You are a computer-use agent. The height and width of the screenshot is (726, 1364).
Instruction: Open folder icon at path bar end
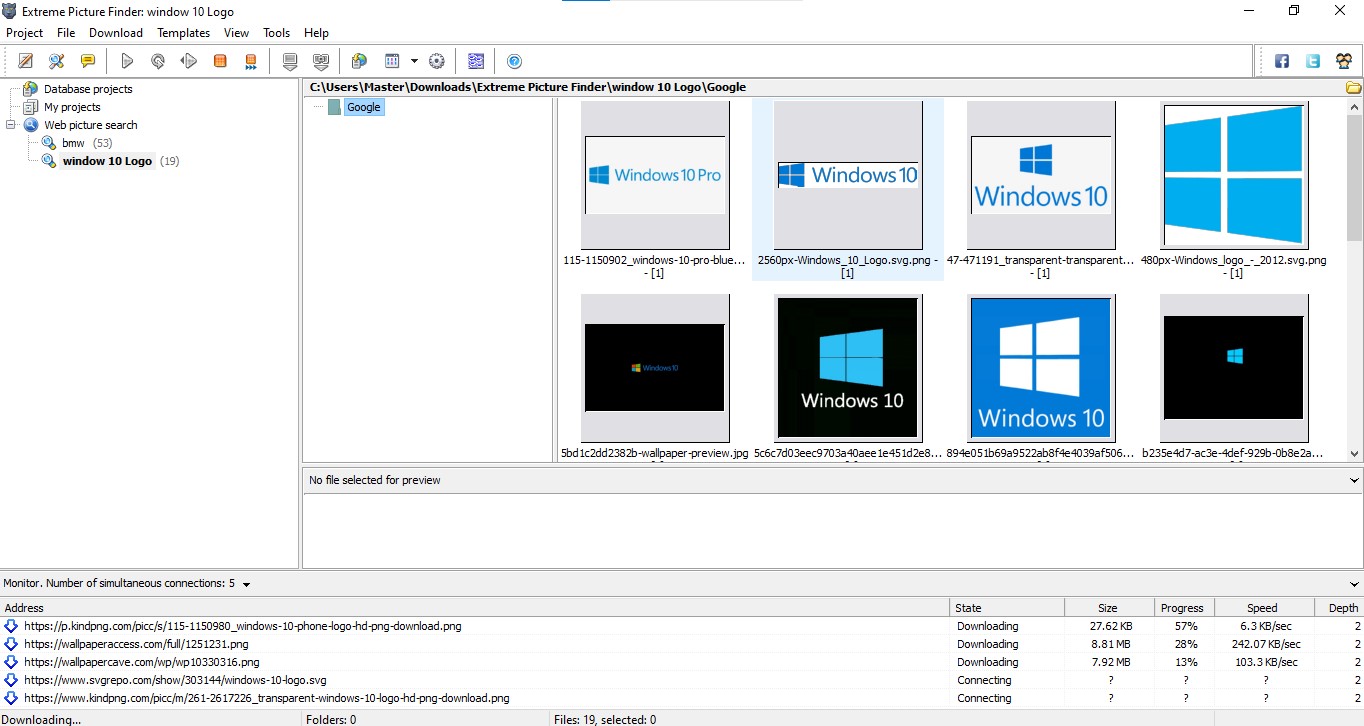click(1353, 87)
